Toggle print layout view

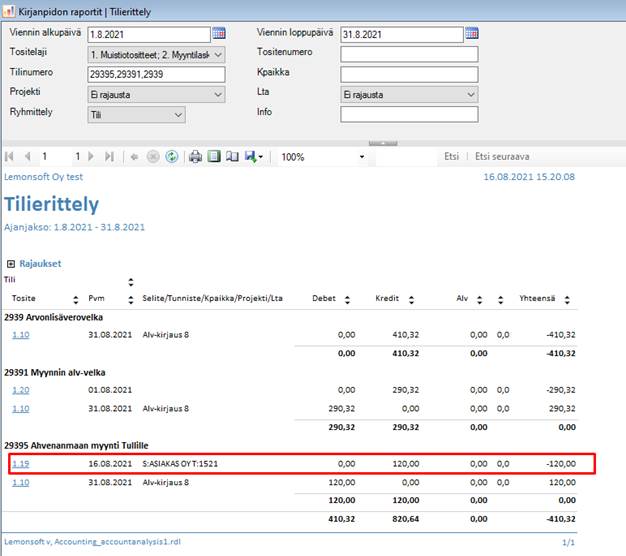214,157
